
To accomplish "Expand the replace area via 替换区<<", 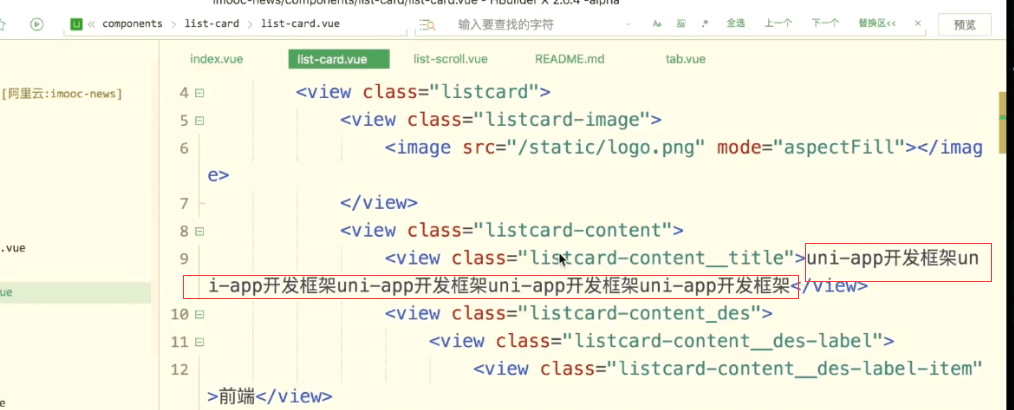I will [x=877, y=23].
